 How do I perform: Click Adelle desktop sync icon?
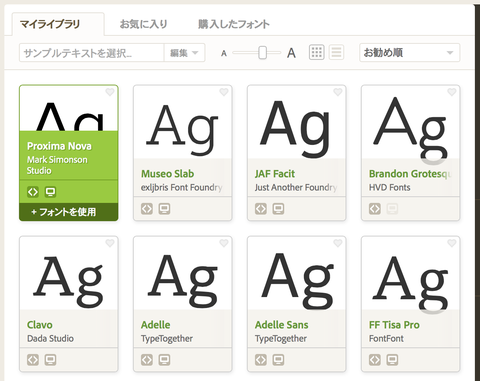pos(164,360)
